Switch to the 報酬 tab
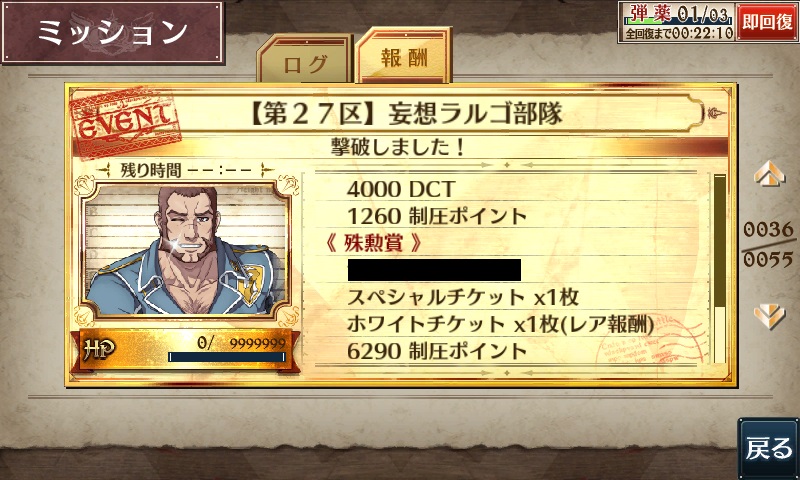Screen dimensions: 800x480 404,55
